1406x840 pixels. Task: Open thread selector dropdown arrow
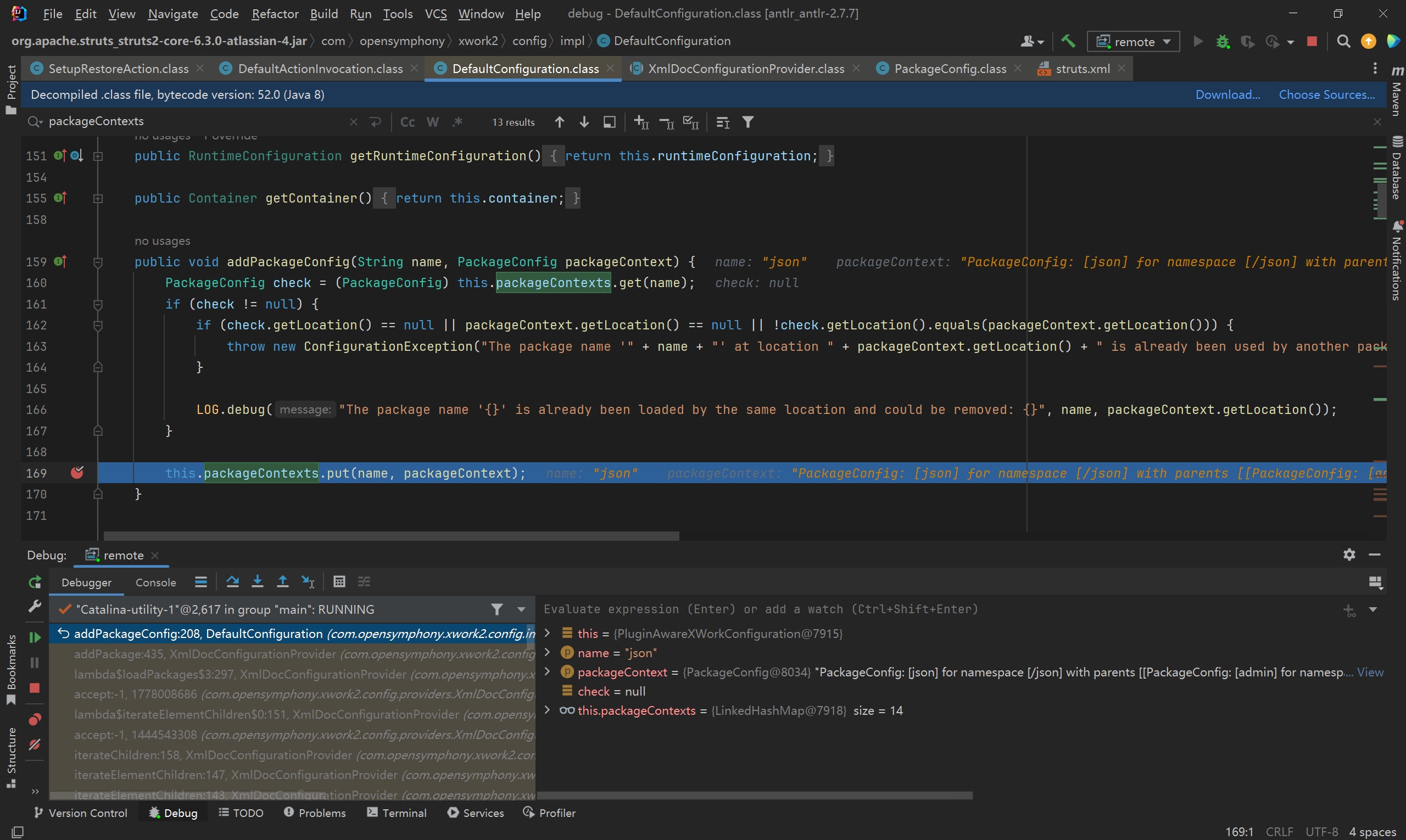point(521,609)
